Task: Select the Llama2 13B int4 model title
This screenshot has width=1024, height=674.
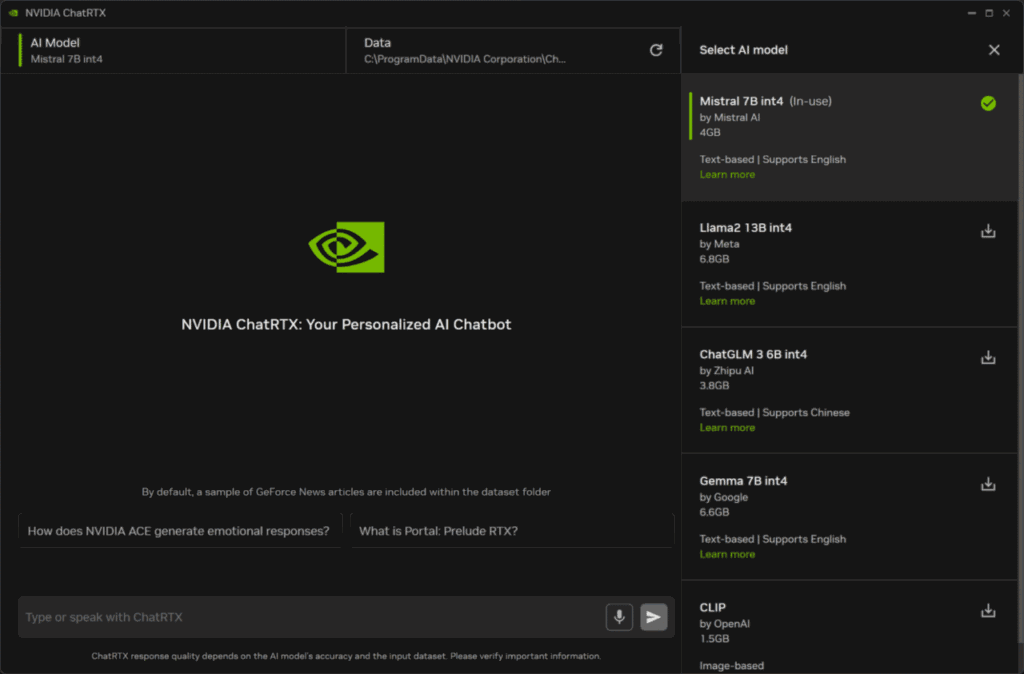Action: (745, 228)
